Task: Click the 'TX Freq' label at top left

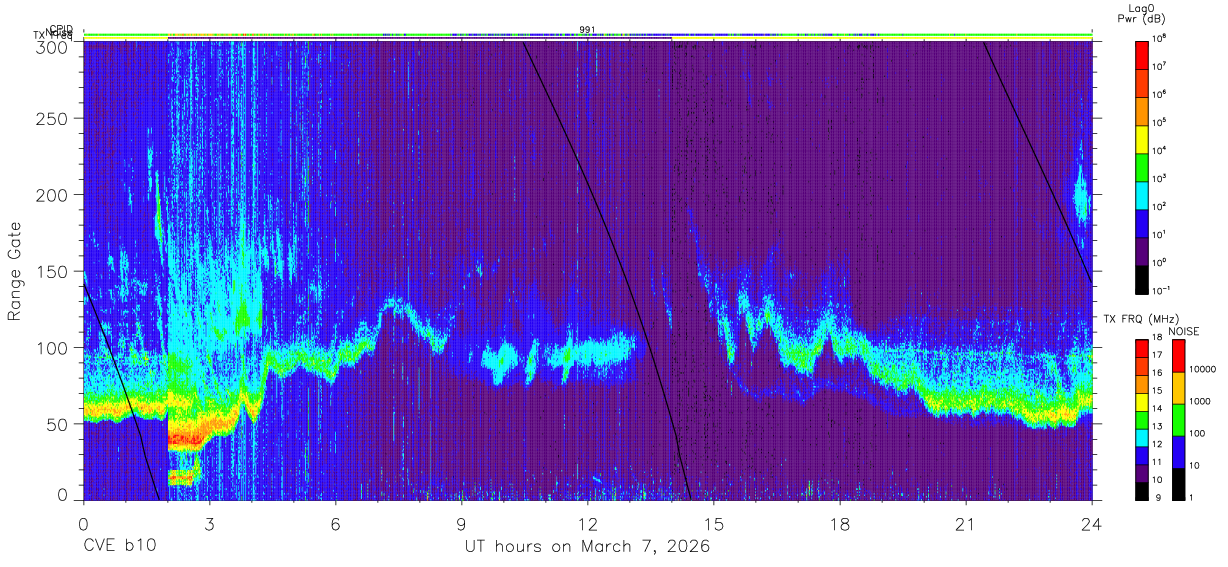Action: click(x=52, y=36)
